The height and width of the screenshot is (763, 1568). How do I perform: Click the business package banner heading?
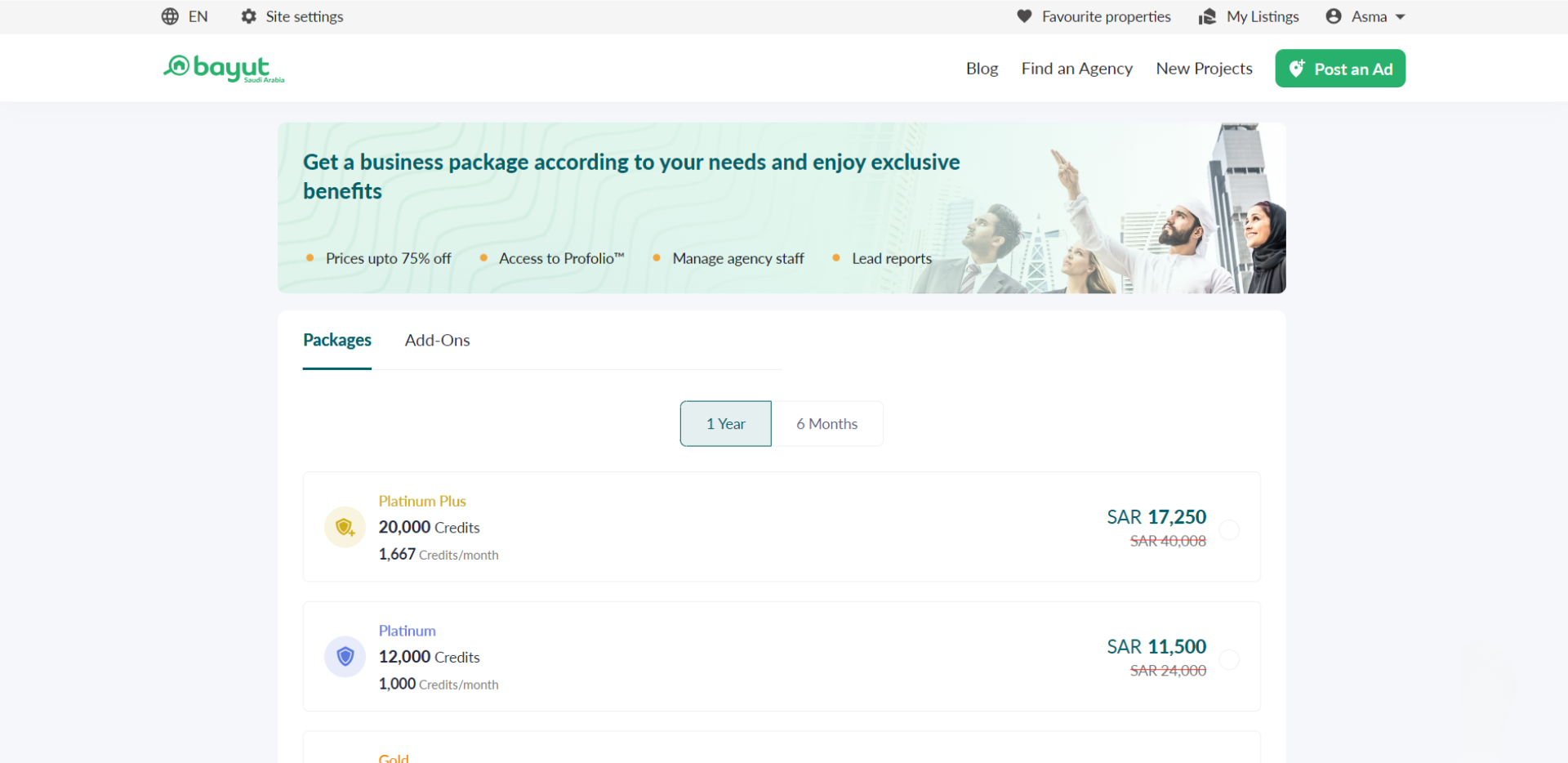pyautogui.click(x=631, y=176)
